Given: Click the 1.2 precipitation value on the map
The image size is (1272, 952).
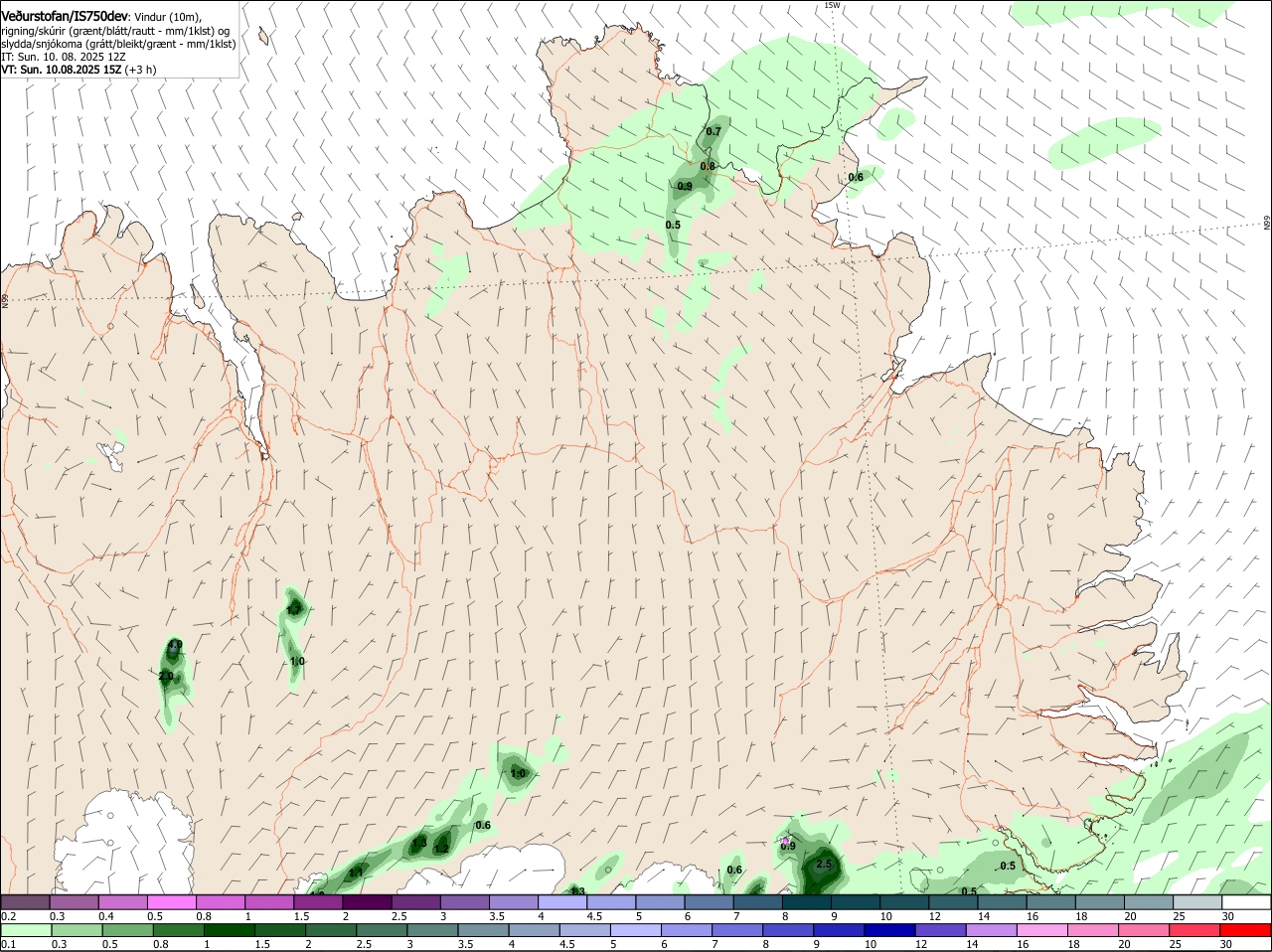Looking at the screenshot, I should [x=440, y=849].
